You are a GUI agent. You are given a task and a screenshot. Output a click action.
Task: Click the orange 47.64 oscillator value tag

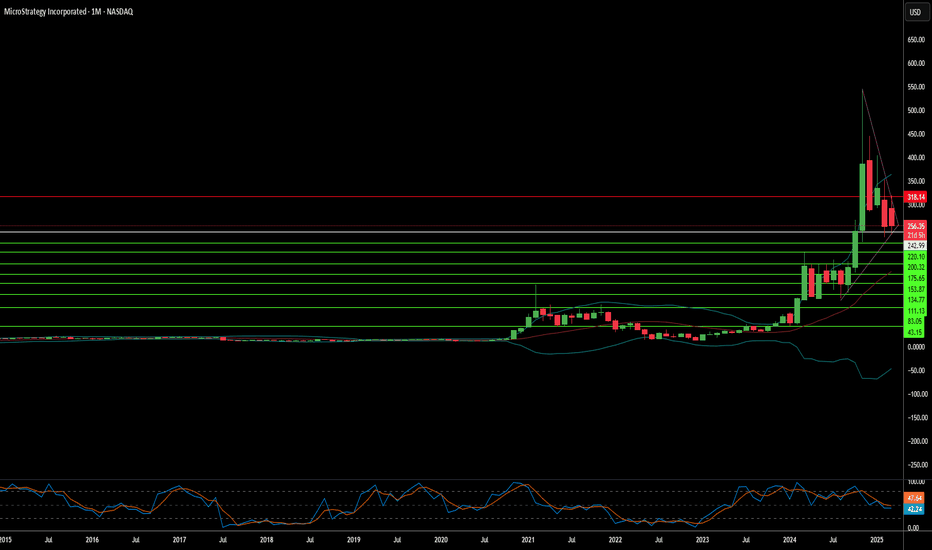pos(914,498)
